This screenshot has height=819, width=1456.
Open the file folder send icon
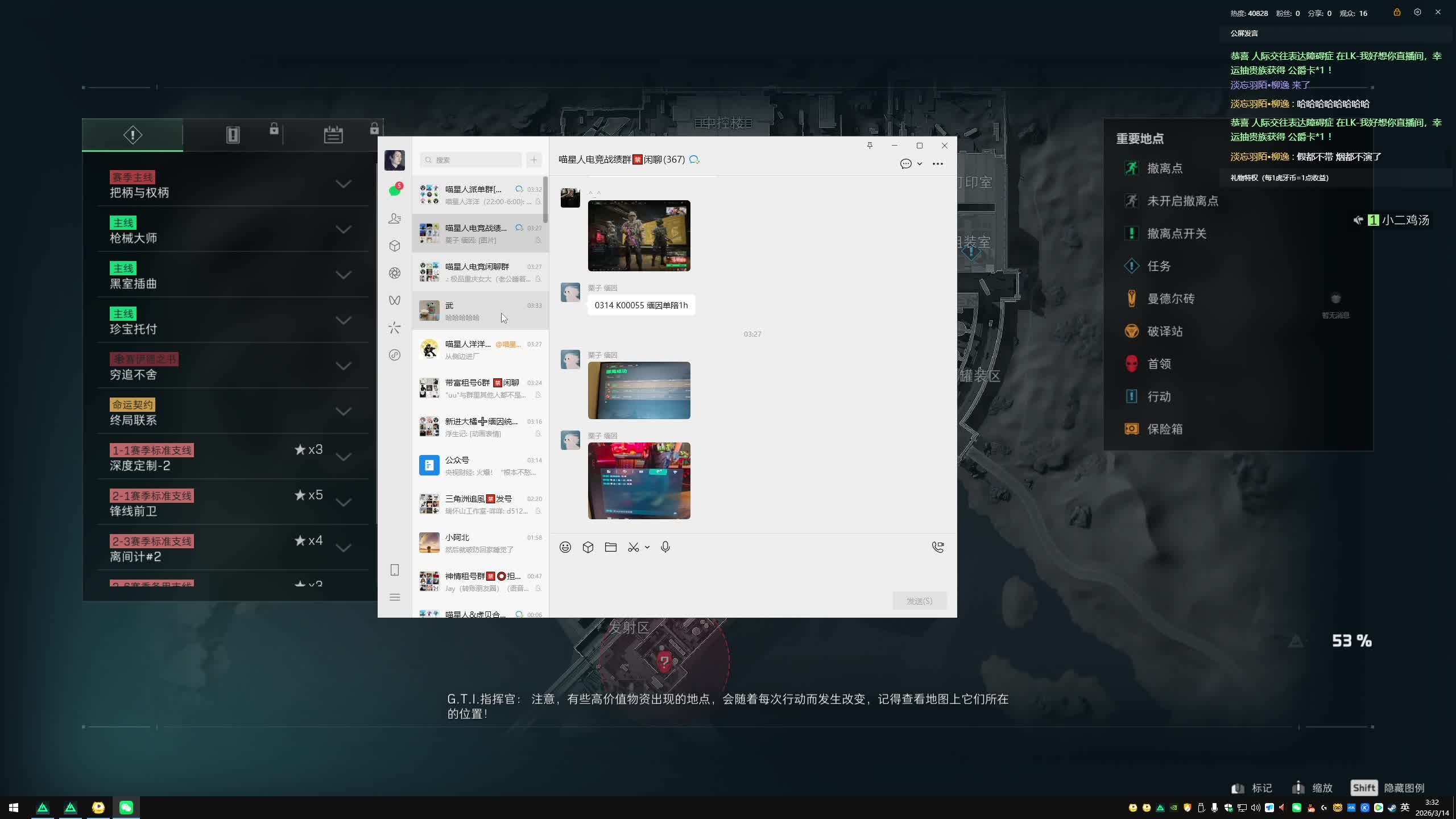(610, 547)
